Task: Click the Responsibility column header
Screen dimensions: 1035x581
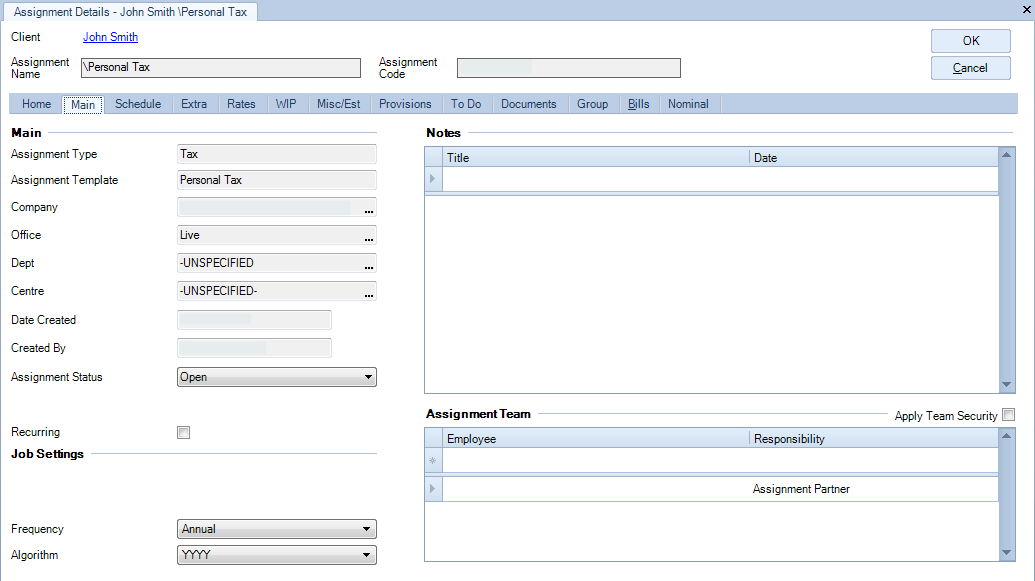Action: (874, 439)
